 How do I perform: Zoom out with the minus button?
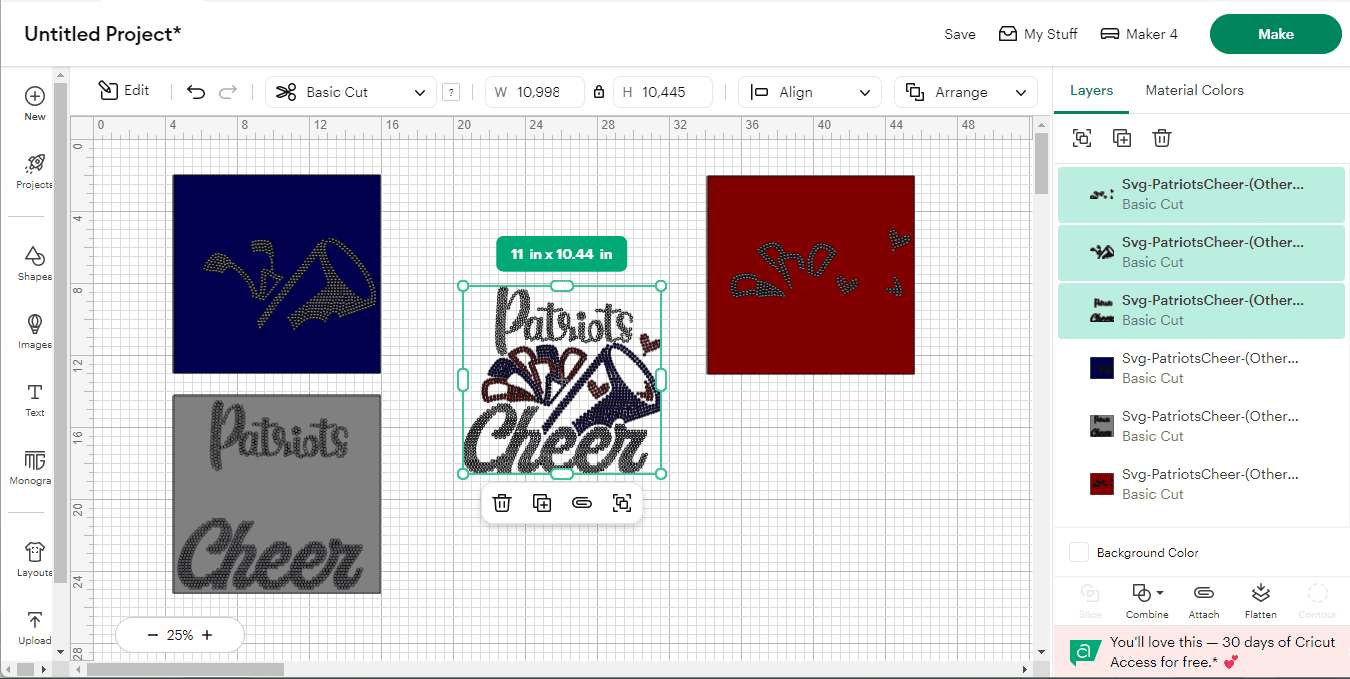(153, 635)
